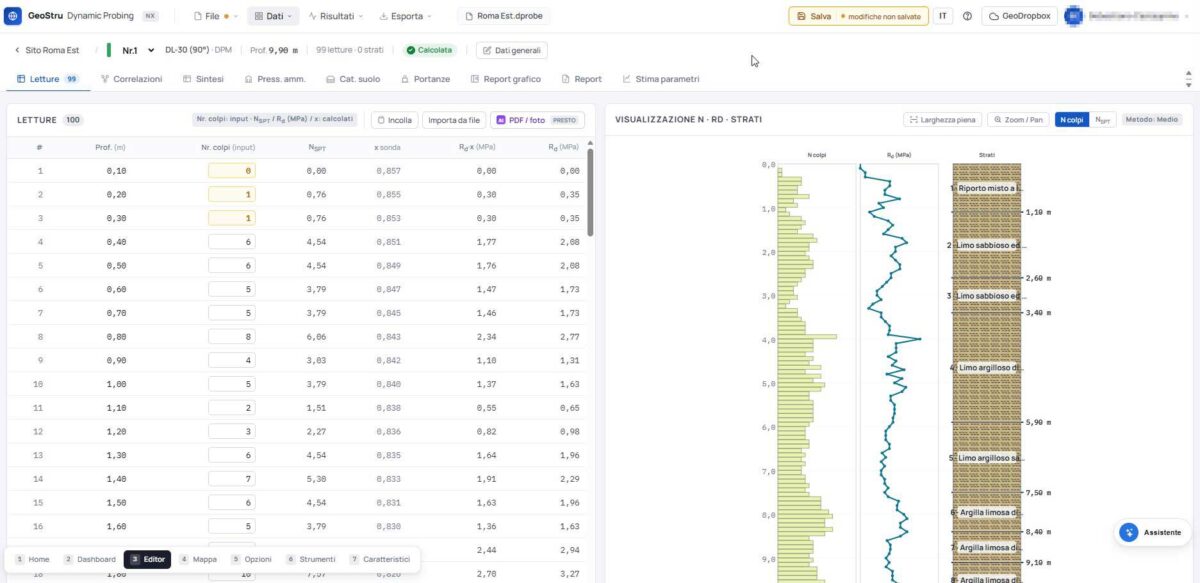Switch language with IT button
The height and width of the screenshot is (583, 1200).
pyautogui.click(x=944, y=16)
